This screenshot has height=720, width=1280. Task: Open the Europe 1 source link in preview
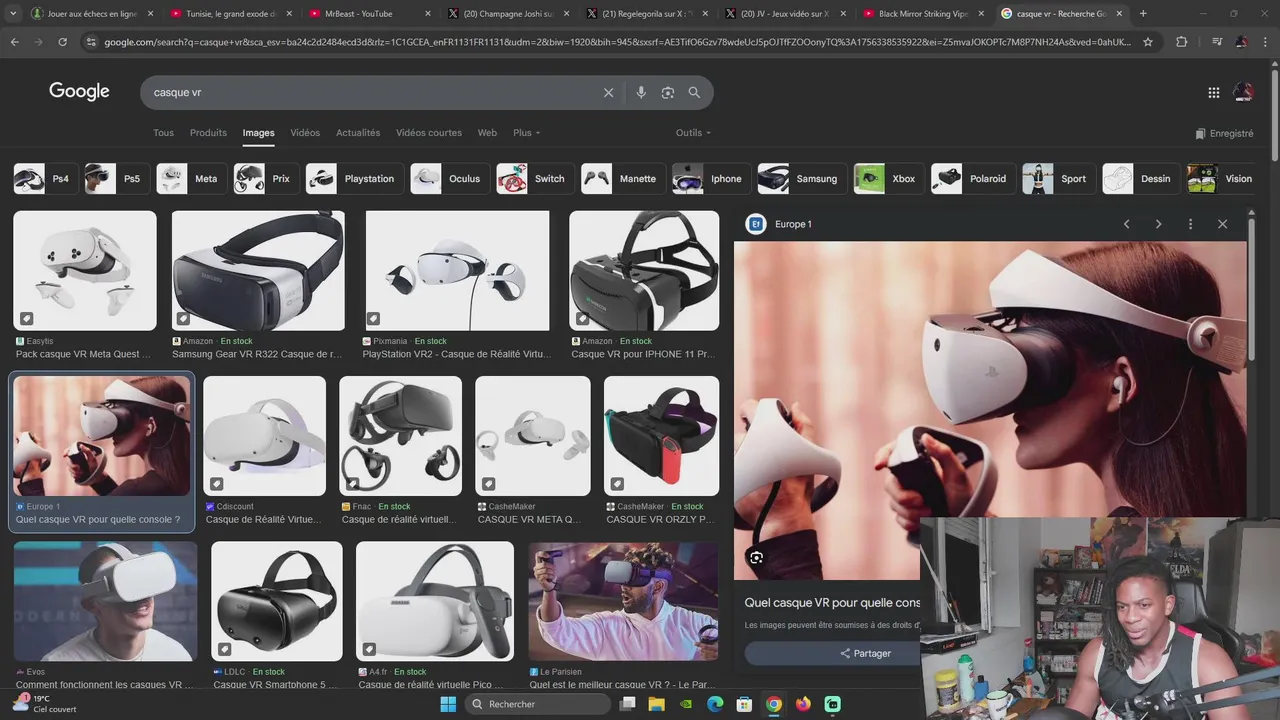pyautogui.click(x=793, y=224)
